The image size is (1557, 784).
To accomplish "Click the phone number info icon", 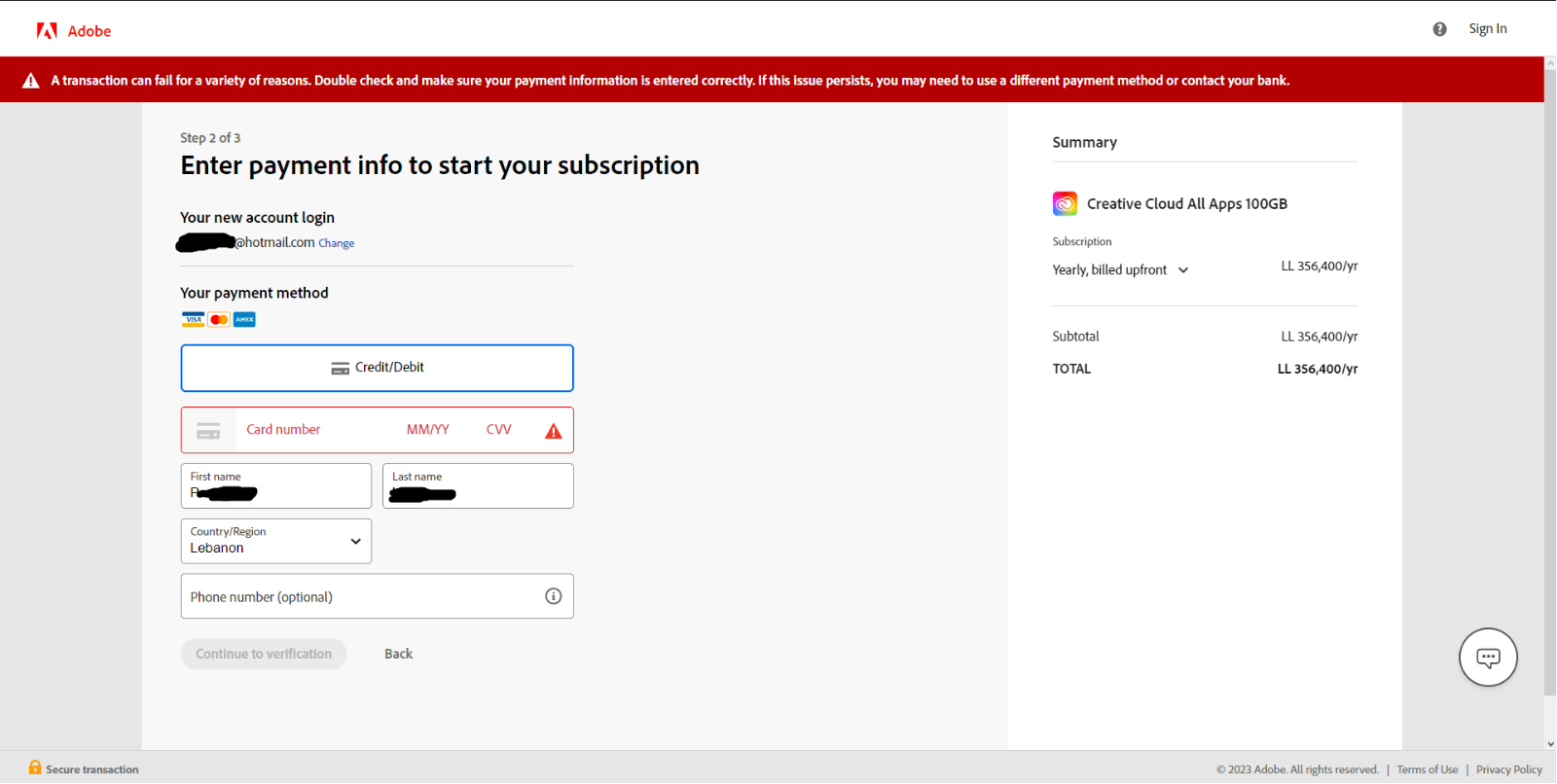I will [554, 596].
